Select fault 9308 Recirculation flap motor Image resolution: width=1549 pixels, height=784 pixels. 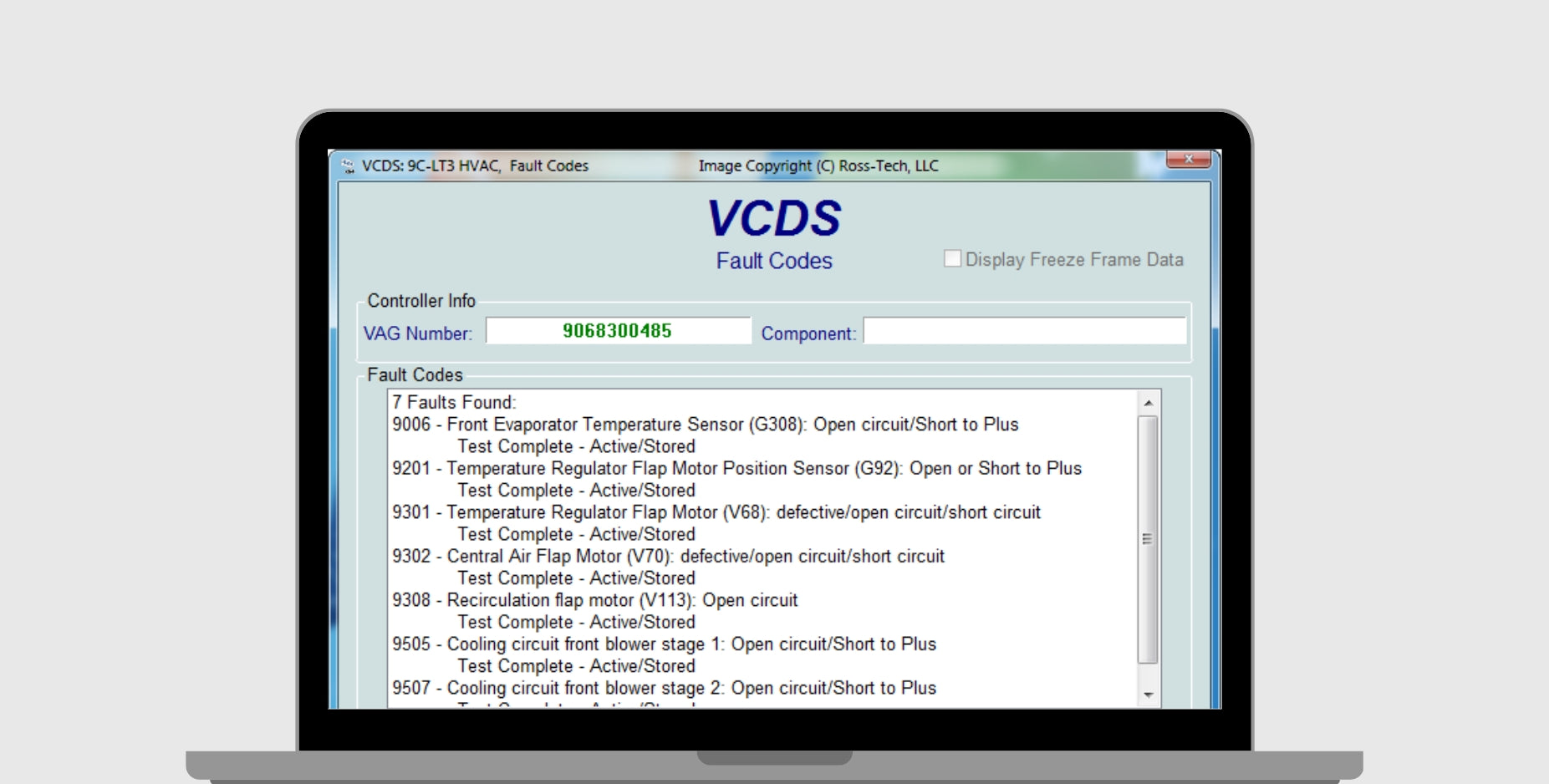pos(594,600)
